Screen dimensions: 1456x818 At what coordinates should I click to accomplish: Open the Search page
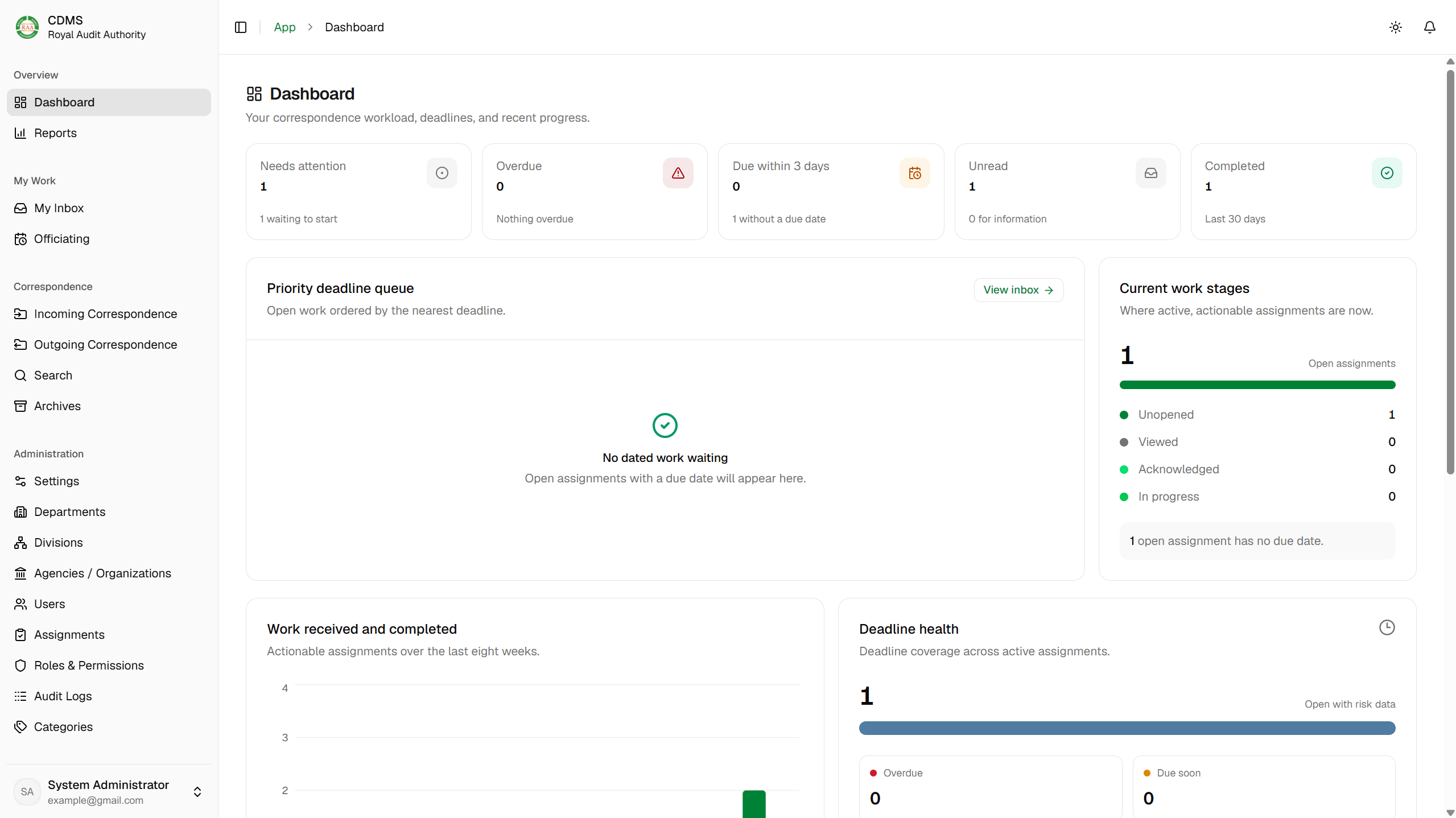point(109,375)
